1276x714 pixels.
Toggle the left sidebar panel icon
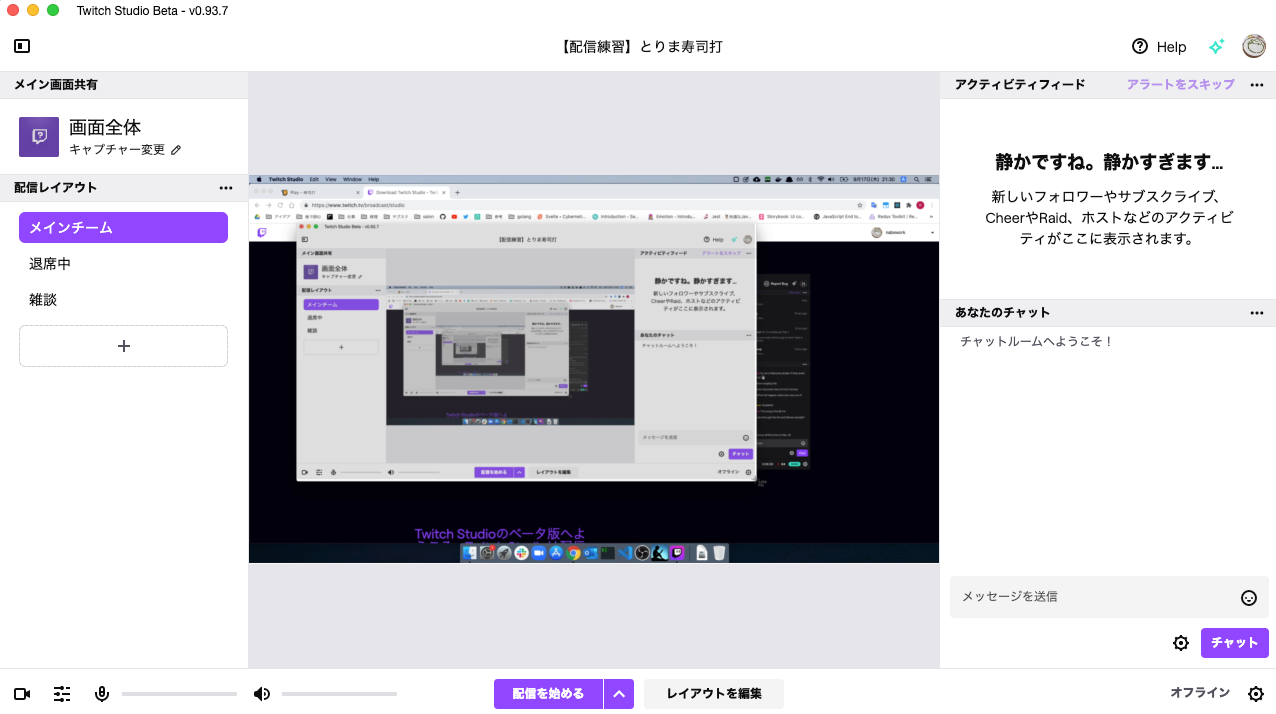click(x=22, y=46)
